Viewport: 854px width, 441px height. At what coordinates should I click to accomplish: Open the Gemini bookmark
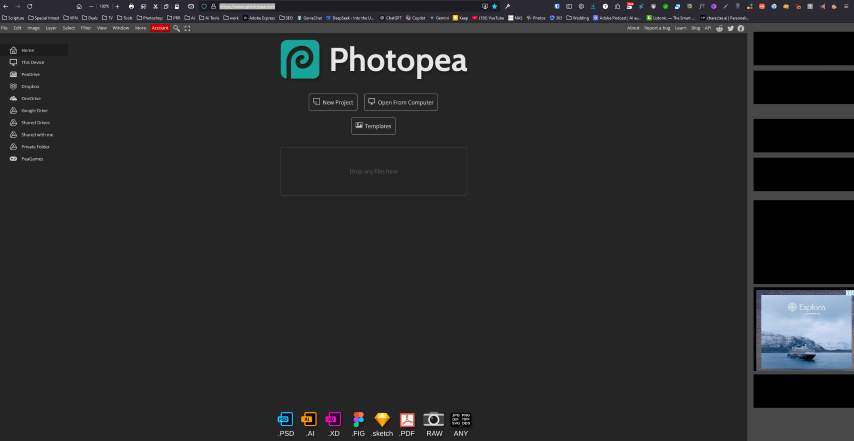point(439,18)
